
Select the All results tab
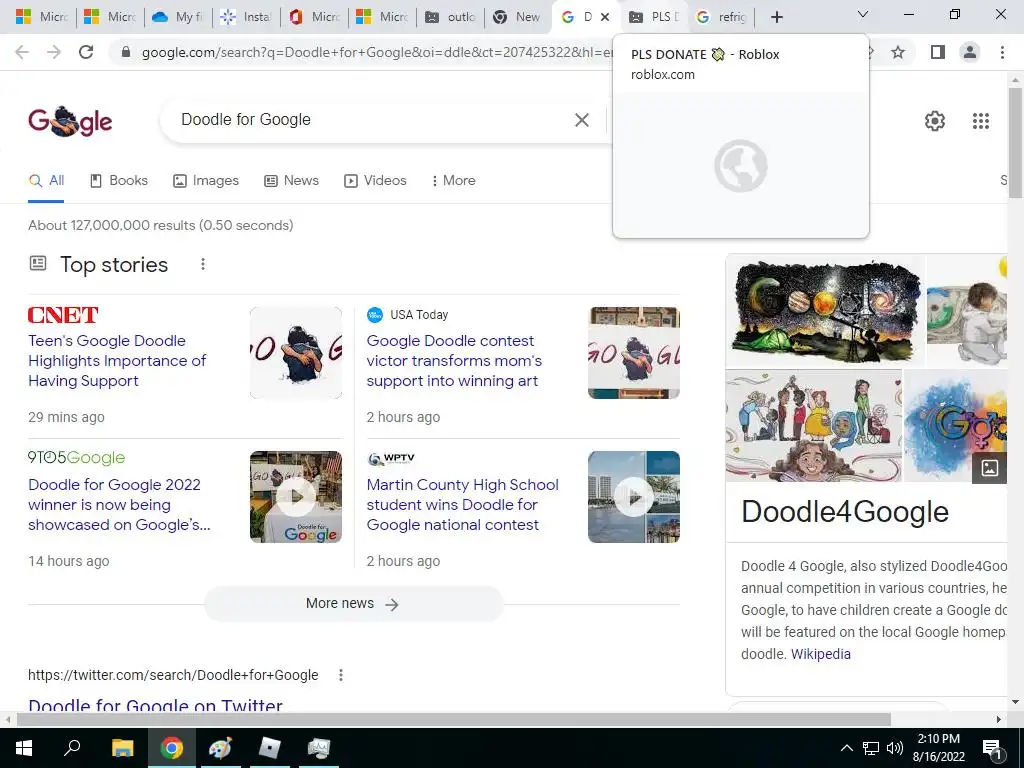point(46,181)
